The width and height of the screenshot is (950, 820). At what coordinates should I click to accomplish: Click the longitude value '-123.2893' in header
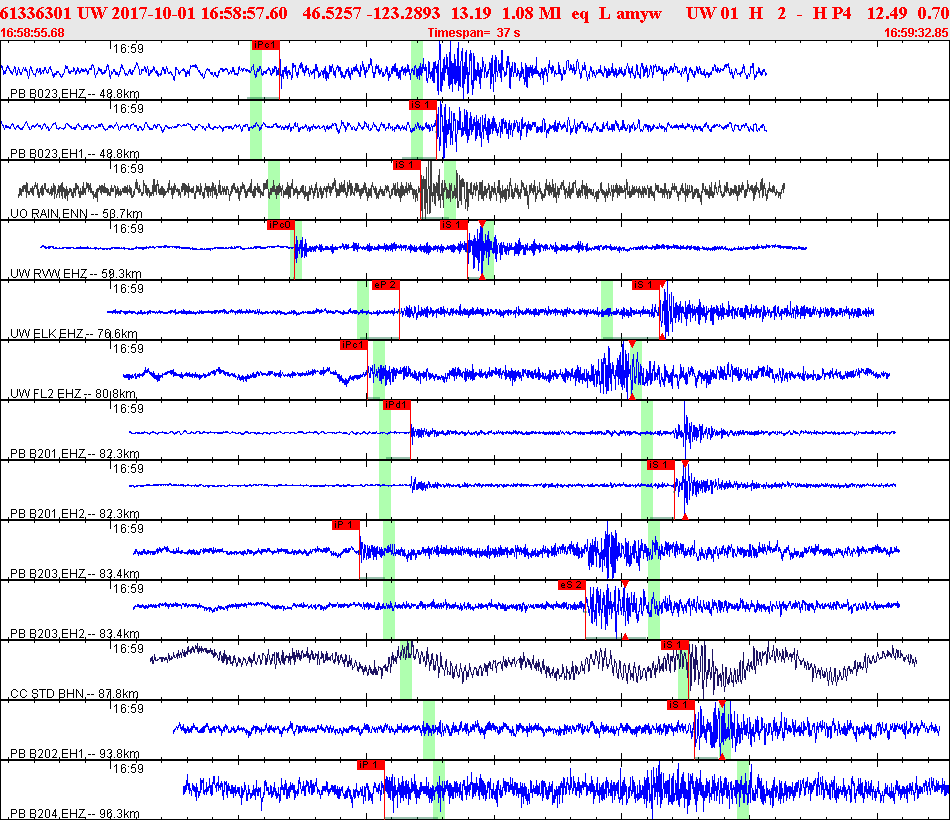pyautogui.click(x=404, y=13)
